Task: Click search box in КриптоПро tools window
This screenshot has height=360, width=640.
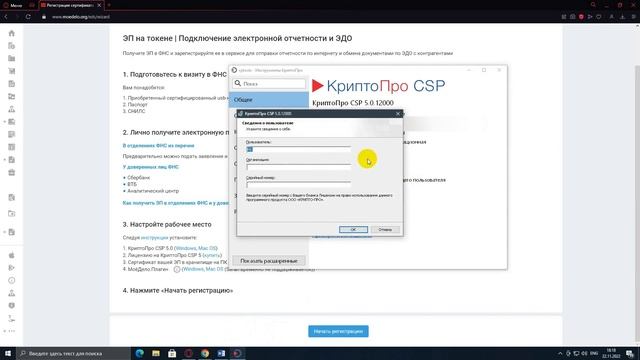Action: [269, 83]
